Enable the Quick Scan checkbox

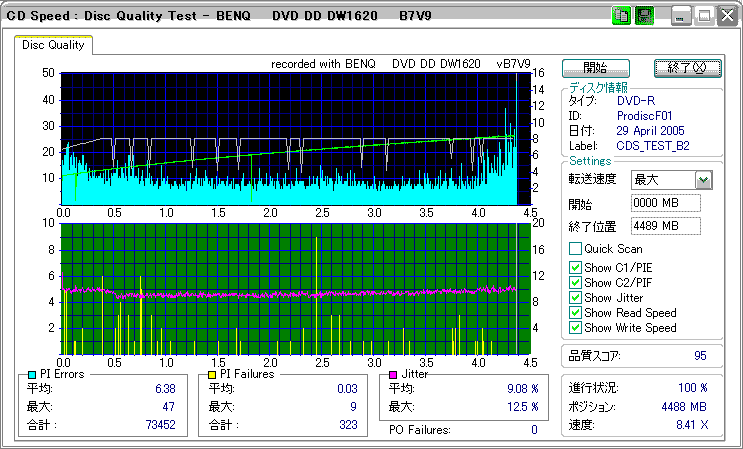pos(575,249)
